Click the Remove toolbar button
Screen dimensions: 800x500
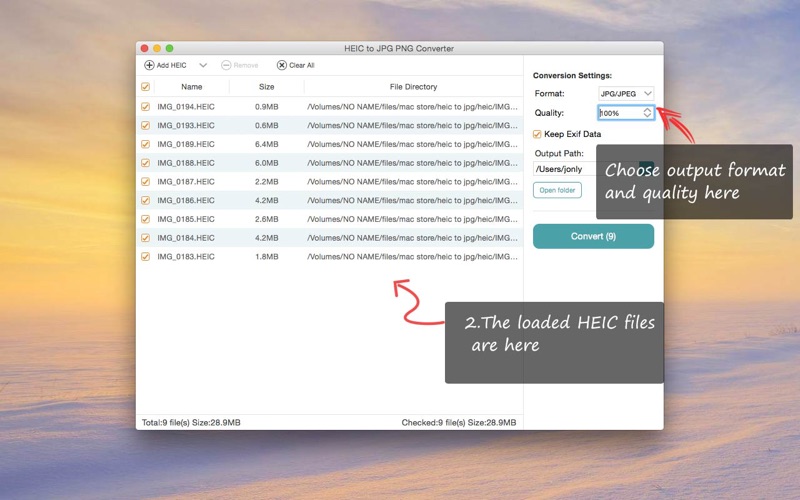[x=240, y=65]
